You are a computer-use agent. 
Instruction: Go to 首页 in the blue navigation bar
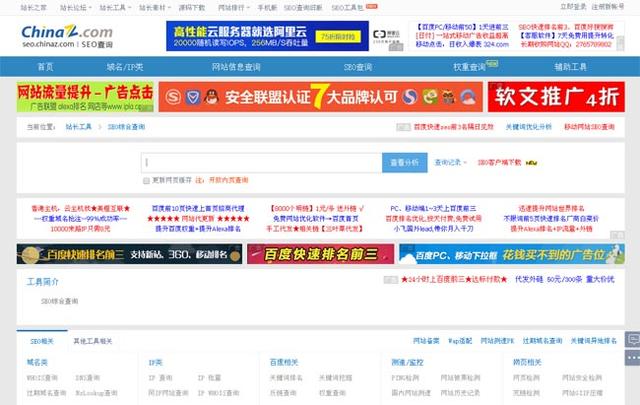click(45, 67)
